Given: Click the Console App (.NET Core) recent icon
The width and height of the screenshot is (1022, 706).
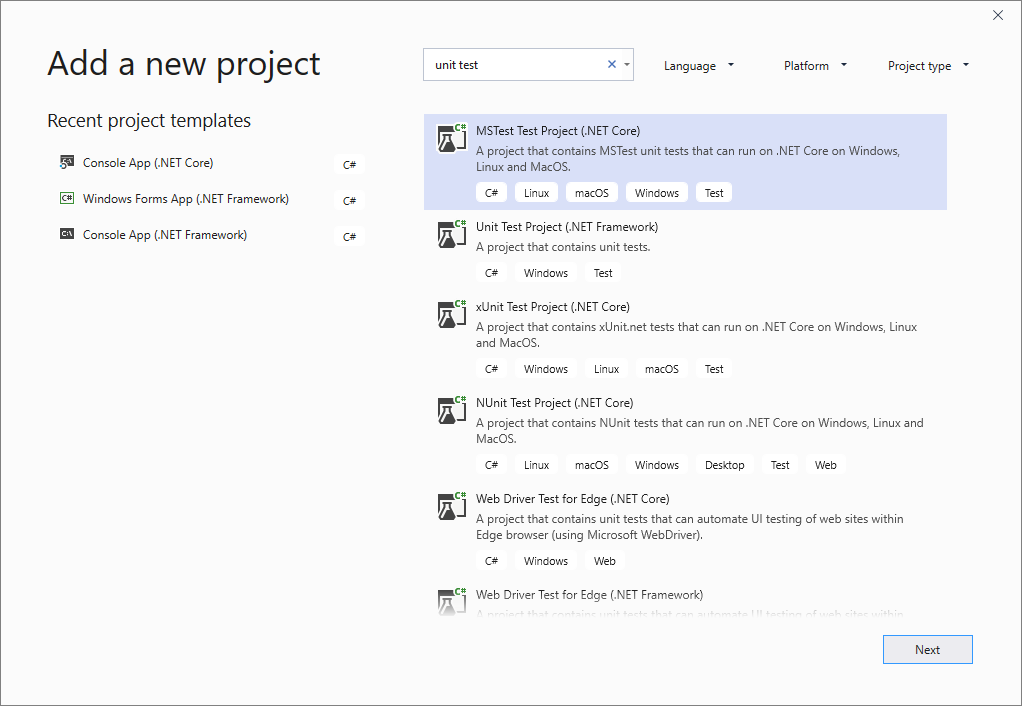Looking at the screenshot, I should point(67,163).
